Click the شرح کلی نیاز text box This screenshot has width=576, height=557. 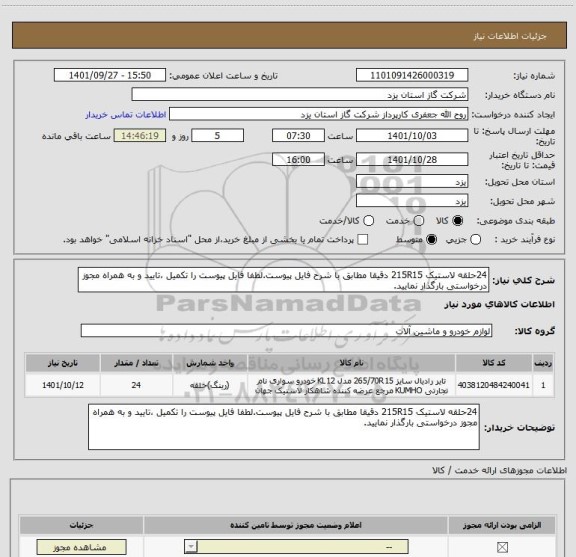[x=284, y=280]
